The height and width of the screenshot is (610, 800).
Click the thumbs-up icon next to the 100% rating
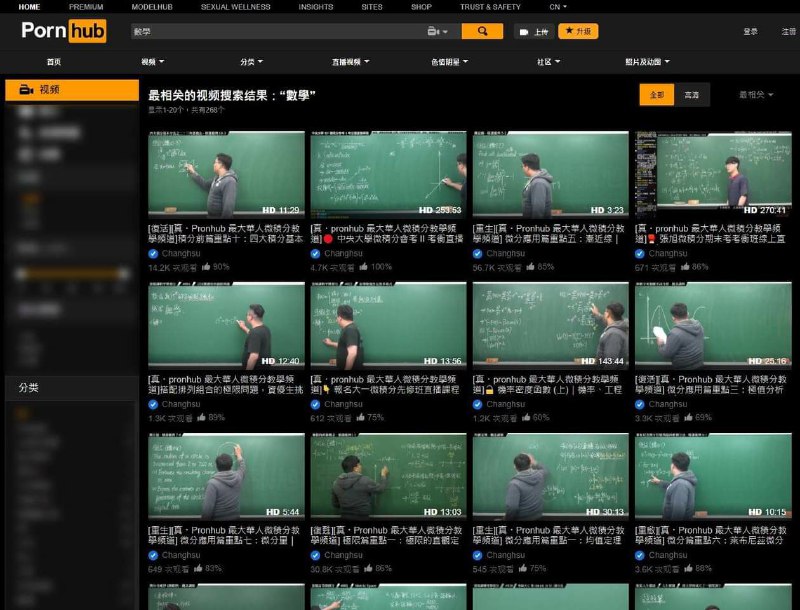(363, 266)
